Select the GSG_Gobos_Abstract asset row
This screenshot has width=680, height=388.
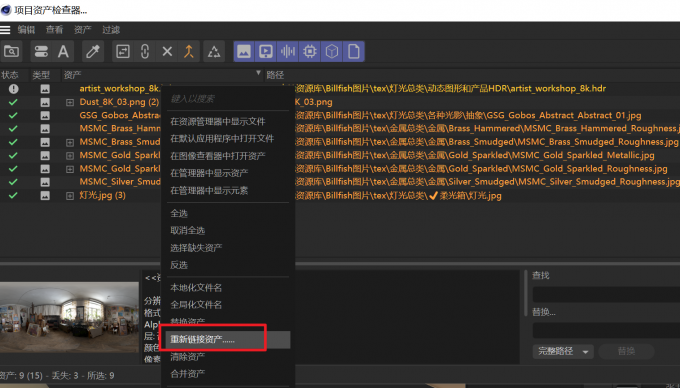tap(119, 116)
